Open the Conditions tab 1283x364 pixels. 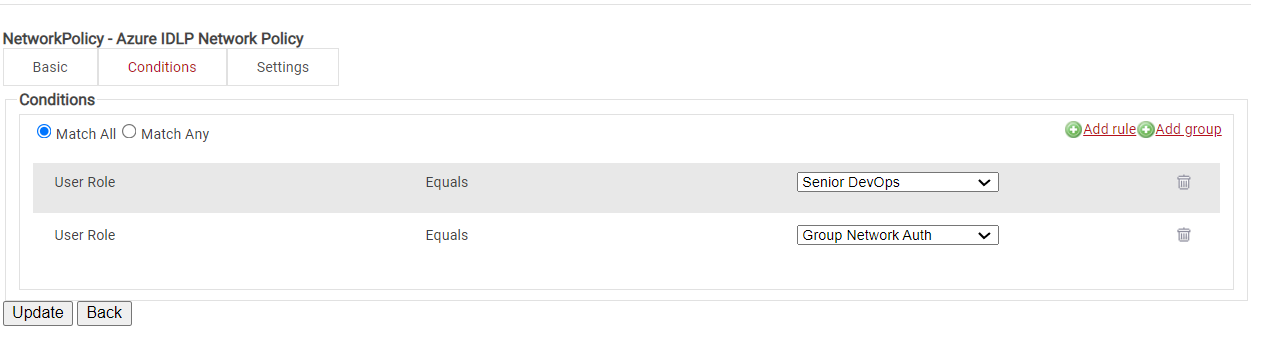coord(162,67)
